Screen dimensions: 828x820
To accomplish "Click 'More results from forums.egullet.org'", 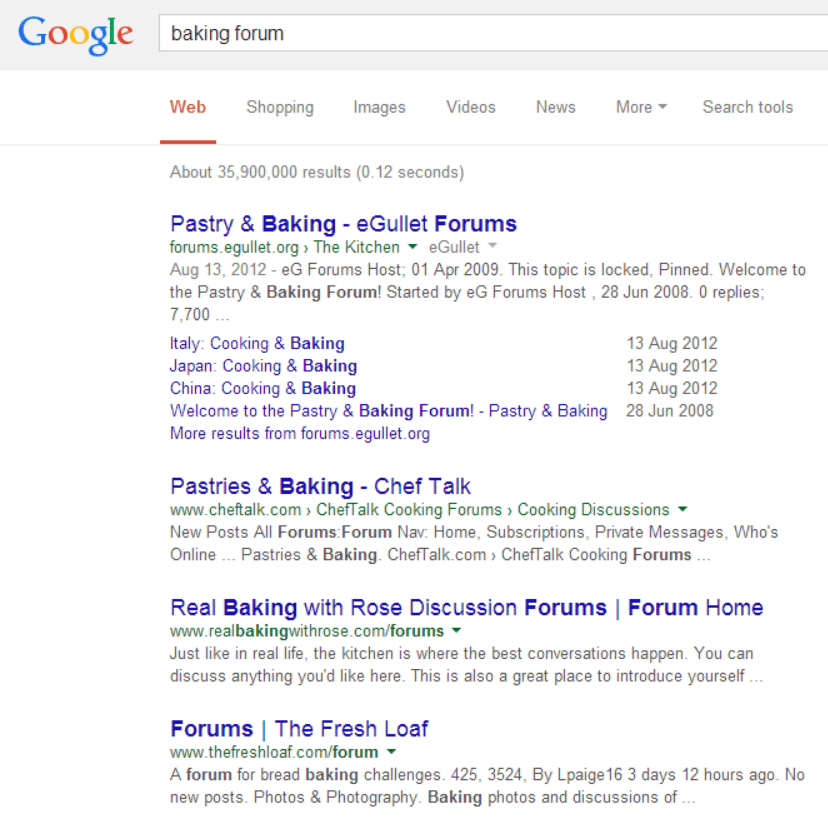I will [x=300, y=433].
